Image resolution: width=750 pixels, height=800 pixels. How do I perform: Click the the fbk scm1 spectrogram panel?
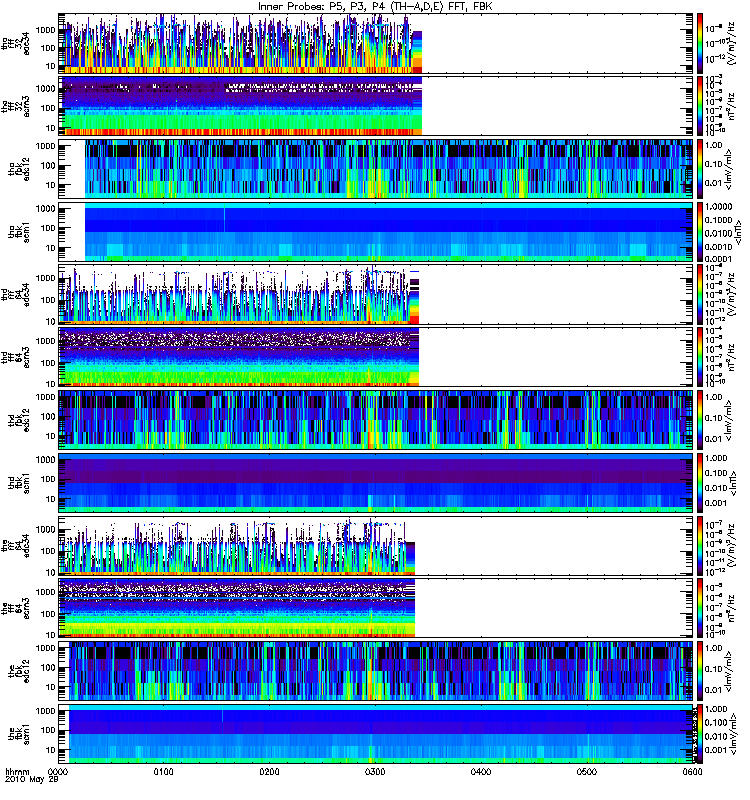pos(376,734)
